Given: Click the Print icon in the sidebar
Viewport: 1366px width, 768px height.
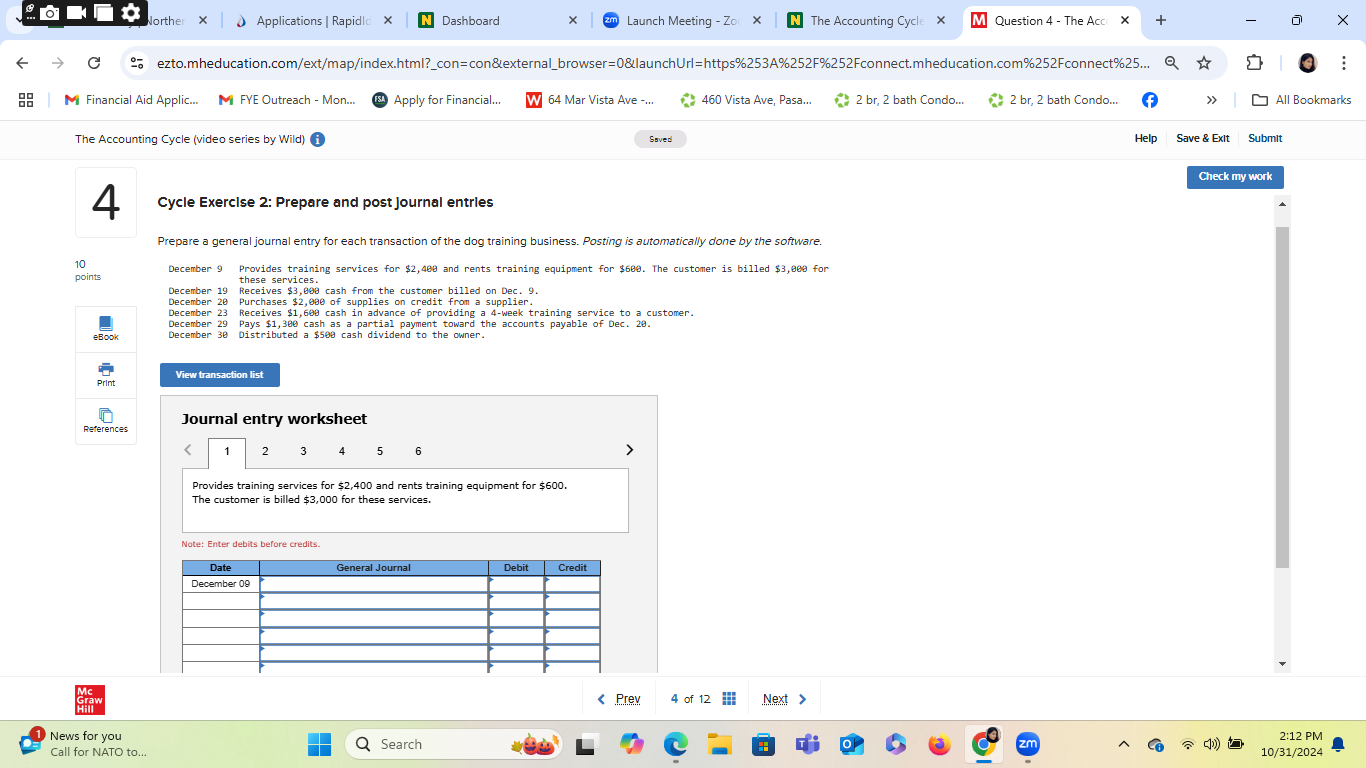Looking at the screenshot, I should pyautogui.click(x=105, y=375).
